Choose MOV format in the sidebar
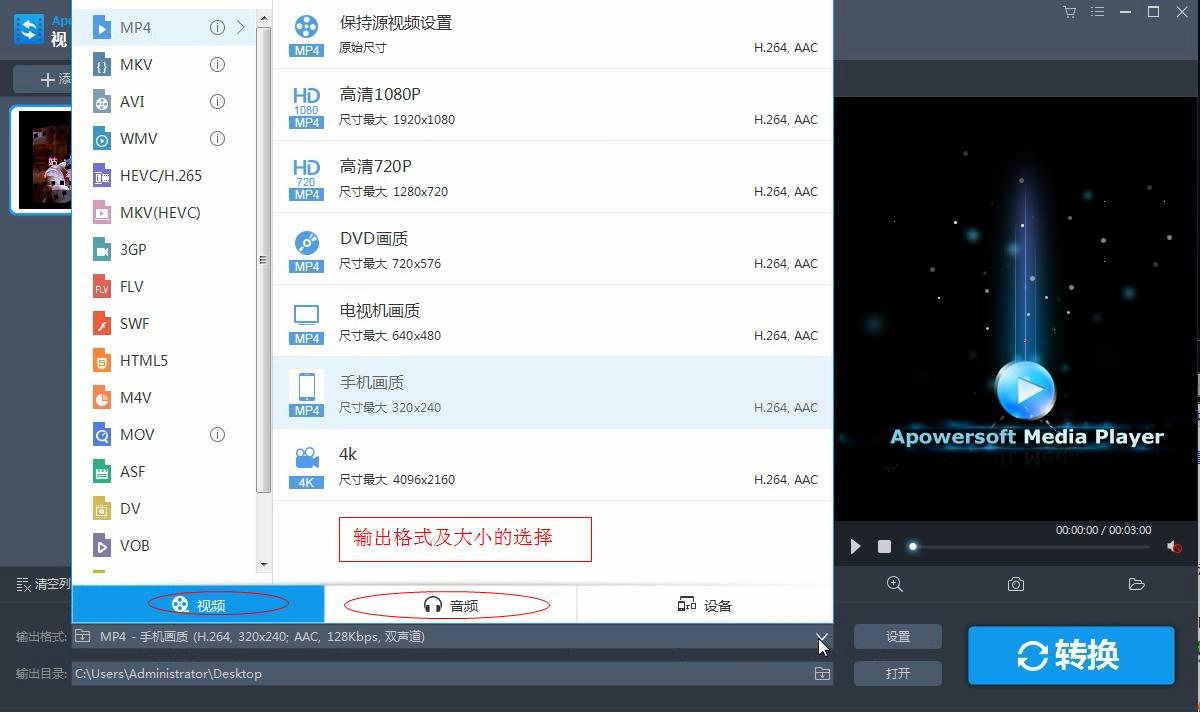The width and height of the screenshot is (1200, 712). click(x=164, y=434)
